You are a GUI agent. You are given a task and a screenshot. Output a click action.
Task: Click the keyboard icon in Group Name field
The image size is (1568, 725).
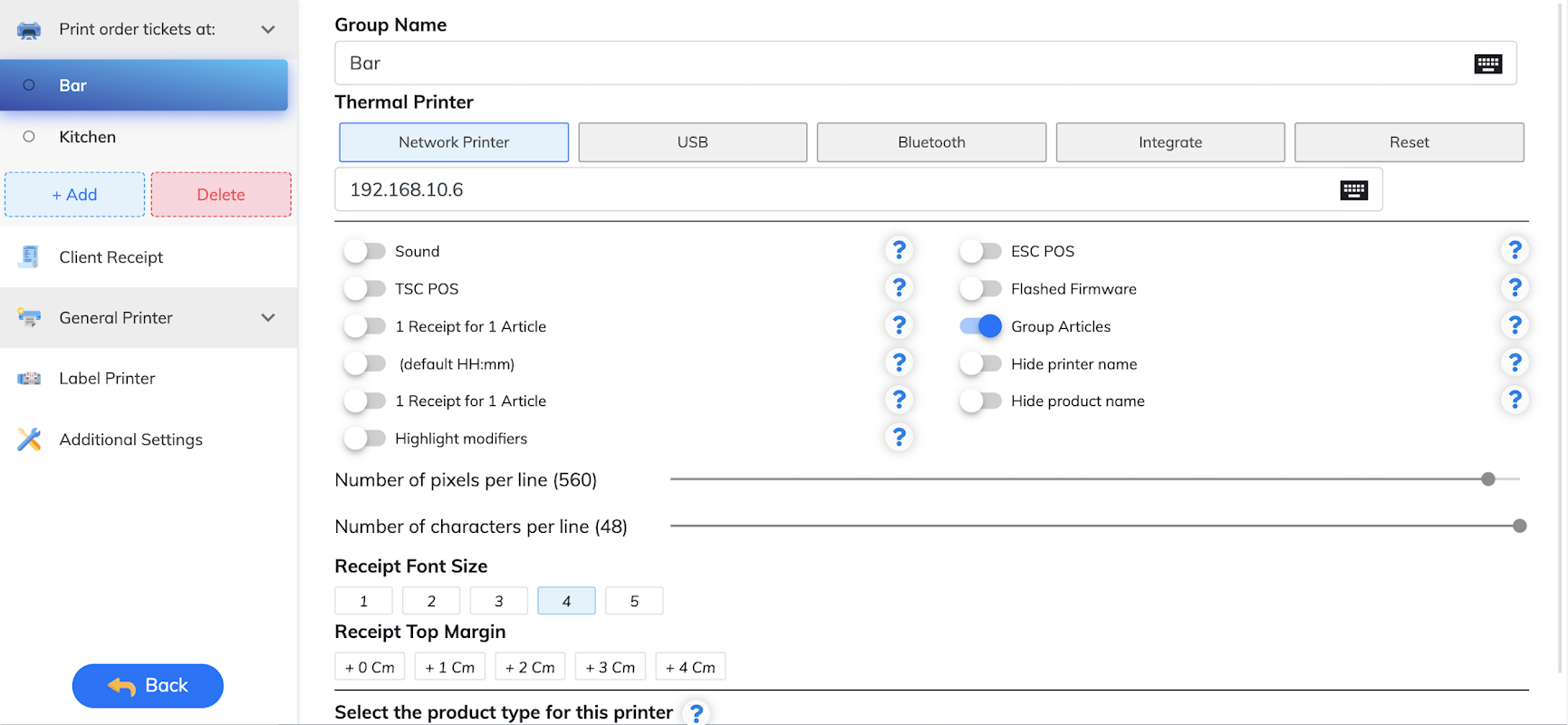point(1487,63)
